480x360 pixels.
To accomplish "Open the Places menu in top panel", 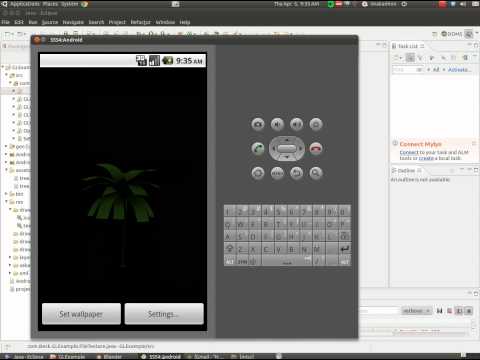I will tap(50, 4).
